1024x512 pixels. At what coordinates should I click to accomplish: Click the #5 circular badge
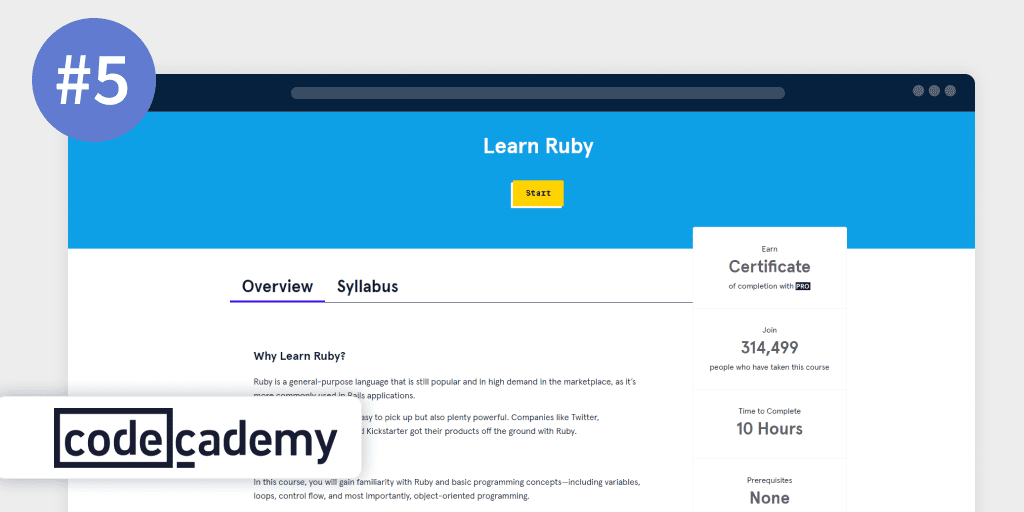pyautogui.click(x=93, y=80)
